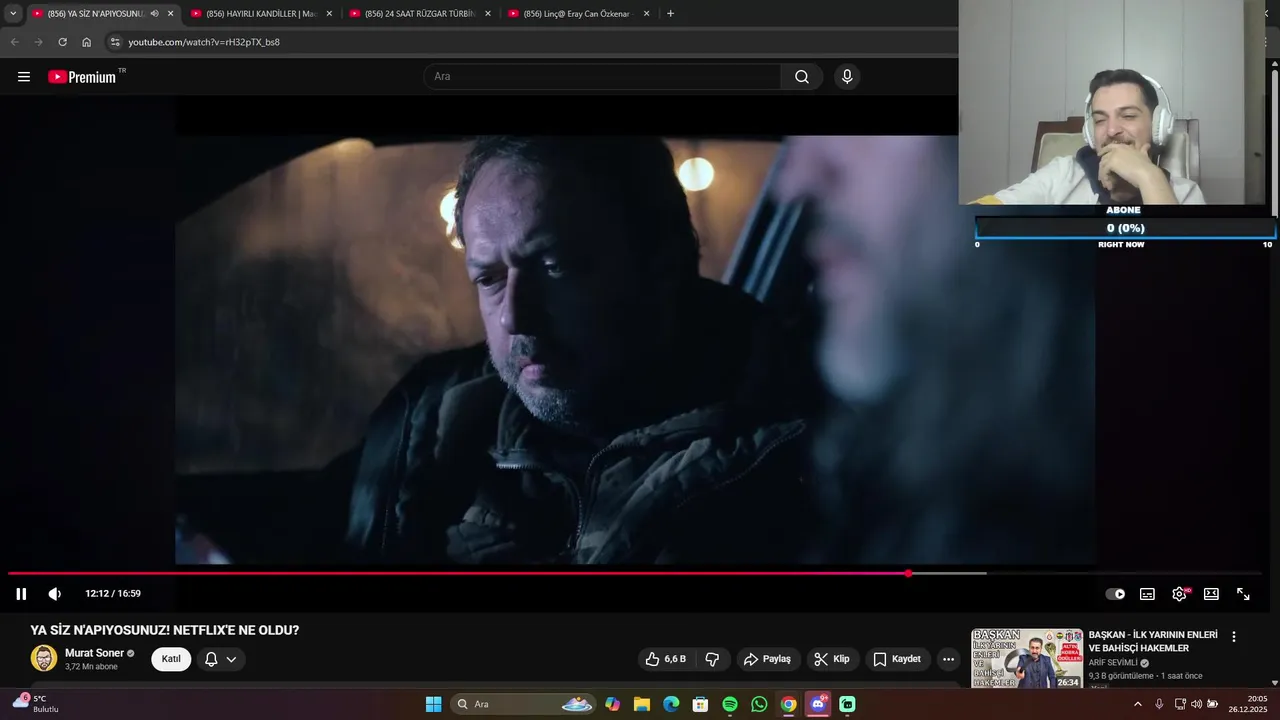Focus the YouTube 'Ara' search field
The width and height of the screenshot is (1280, 720).
point(603,77)
